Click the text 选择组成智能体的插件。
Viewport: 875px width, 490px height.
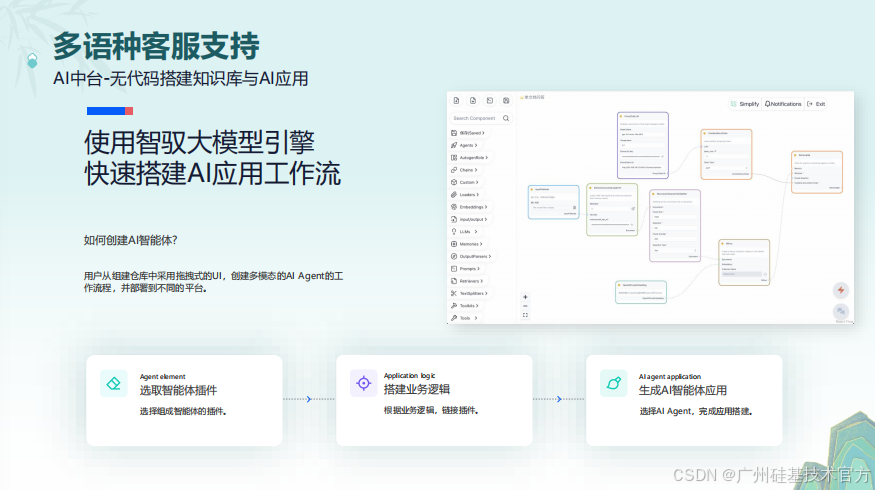(183, 411)
